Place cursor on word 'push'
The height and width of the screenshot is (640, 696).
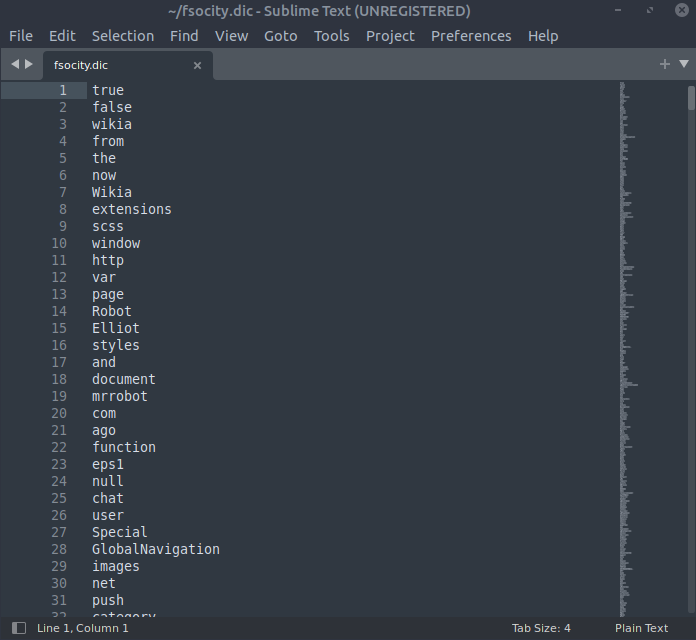(x=108, y=600)
